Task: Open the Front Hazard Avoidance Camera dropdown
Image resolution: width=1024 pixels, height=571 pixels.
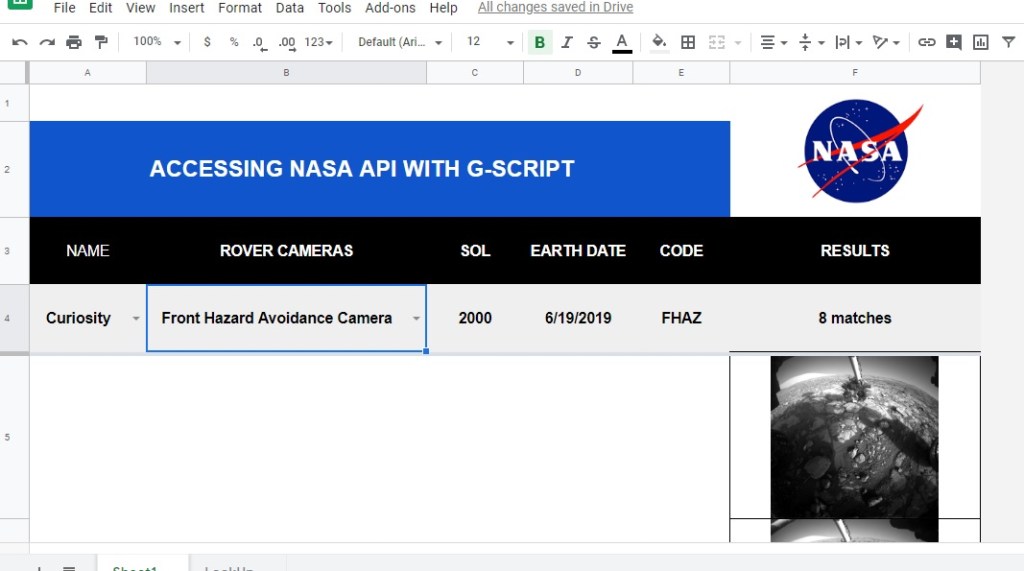Action: 415,319
